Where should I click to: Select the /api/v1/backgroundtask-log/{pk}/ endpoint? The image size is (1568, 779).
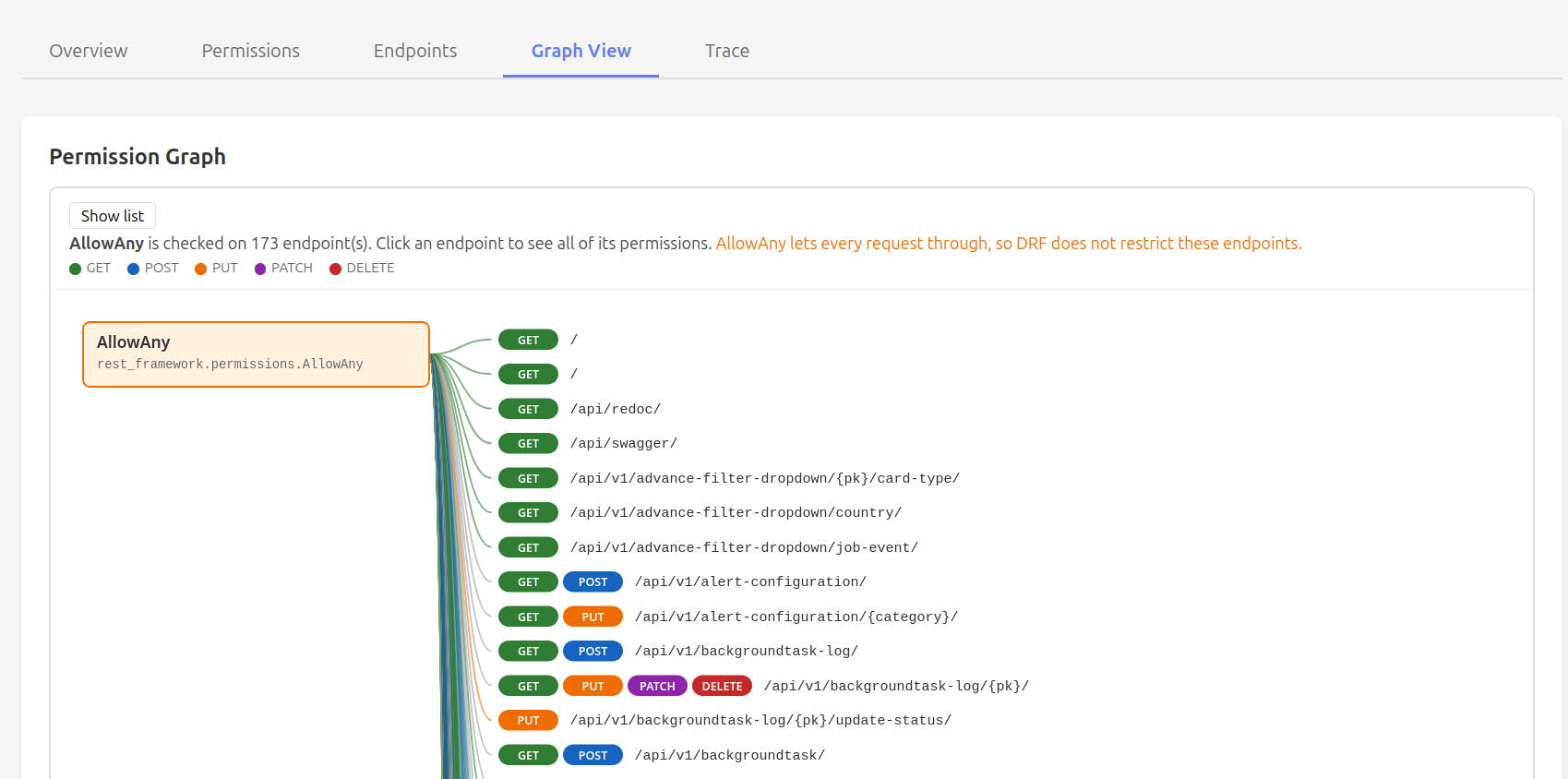[x=896, y=686]
